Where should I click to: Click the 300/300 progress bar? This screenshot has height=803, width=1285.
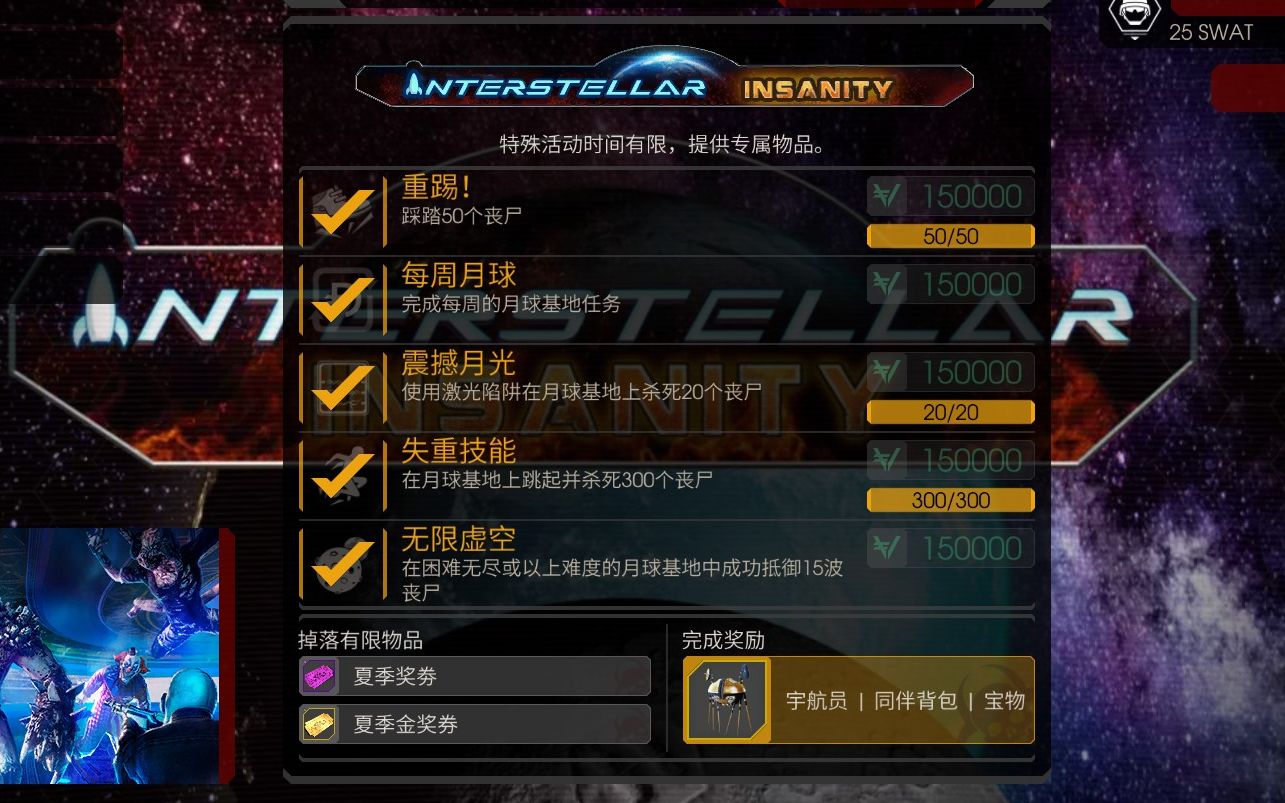[x=950, y=500]
